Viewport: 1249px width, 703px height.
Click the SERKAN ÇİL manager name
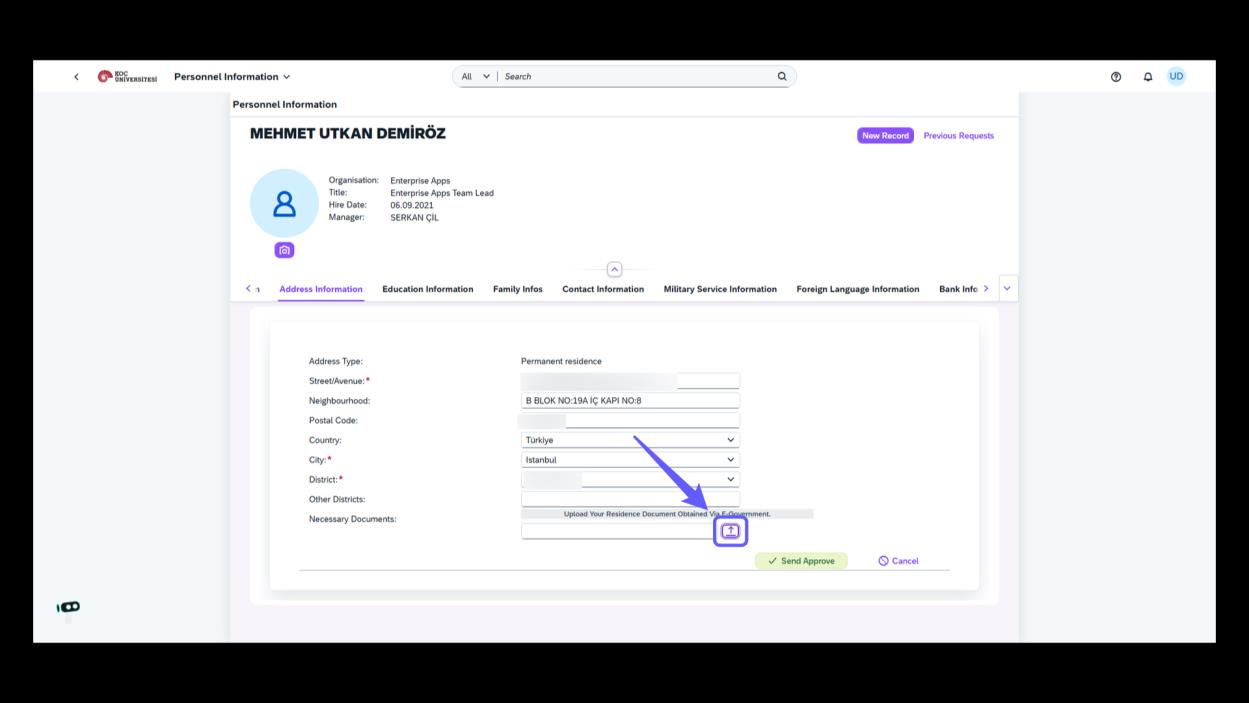tap(414, 217)
